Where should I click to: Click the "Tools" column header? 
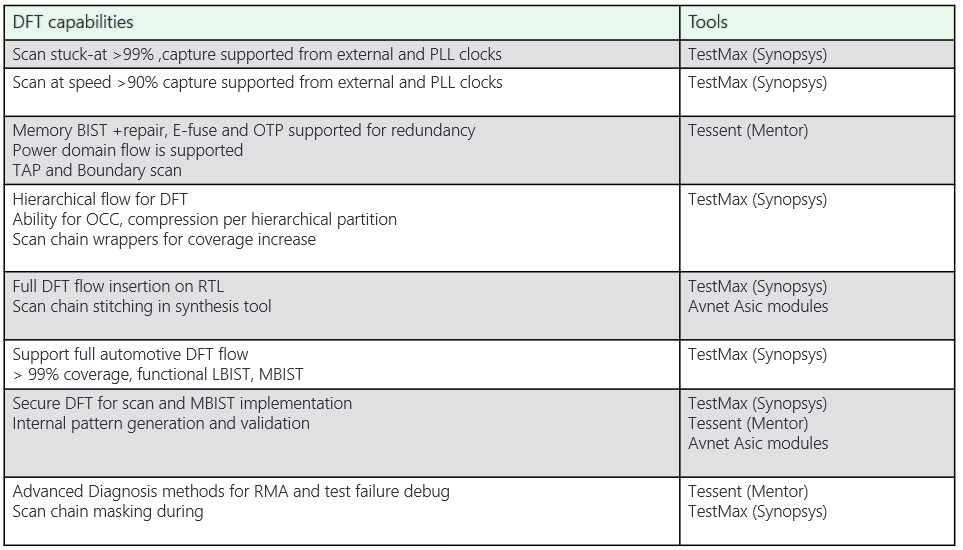click(x=708, y=22)
